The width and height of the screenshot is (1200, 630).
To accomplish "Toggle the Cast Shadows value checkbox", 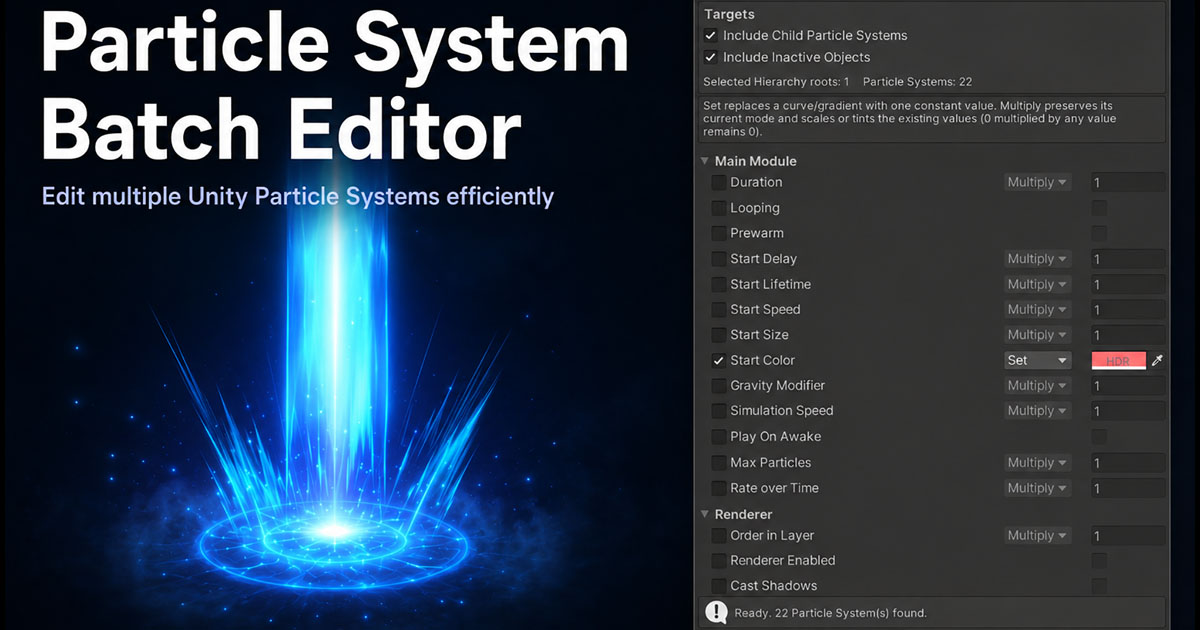I will (x=1099, y=586).
